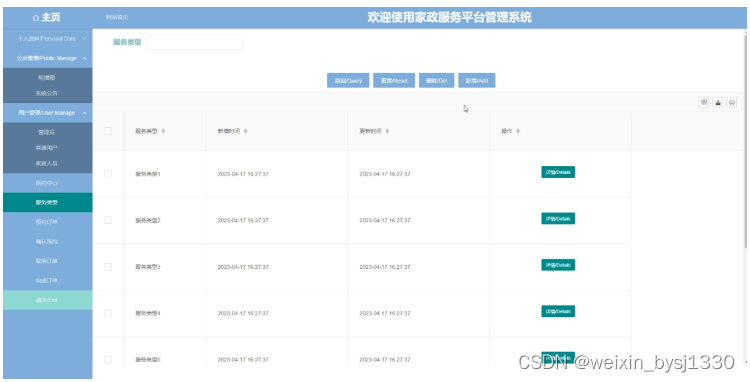
Task: Open 系统公告 in the sidebar
Action: pyautogui.click(x=47, y=94)
